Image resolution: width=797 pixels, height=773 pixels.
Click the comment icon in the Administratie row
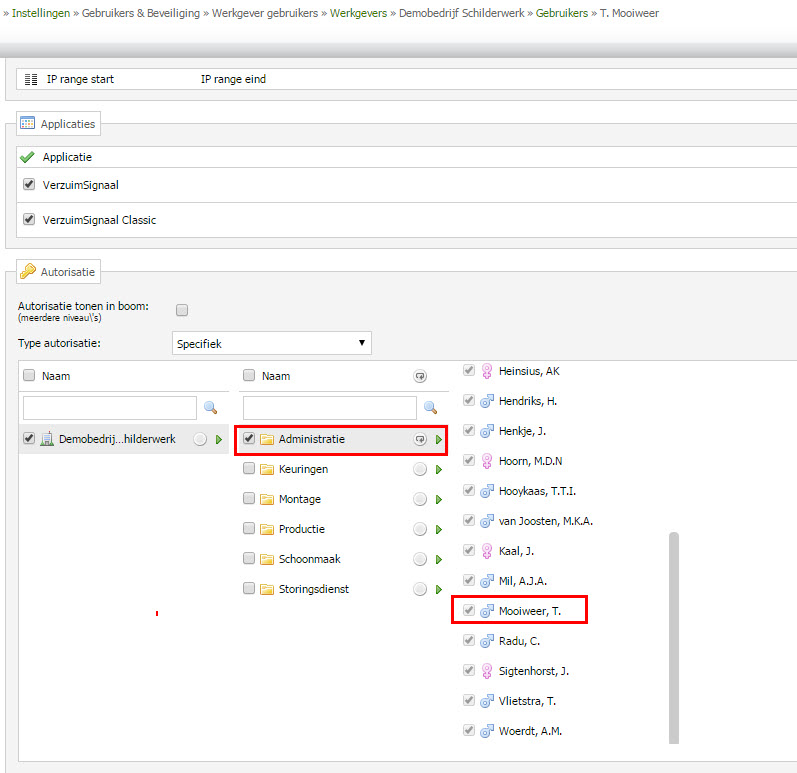(x=420, y=440)
